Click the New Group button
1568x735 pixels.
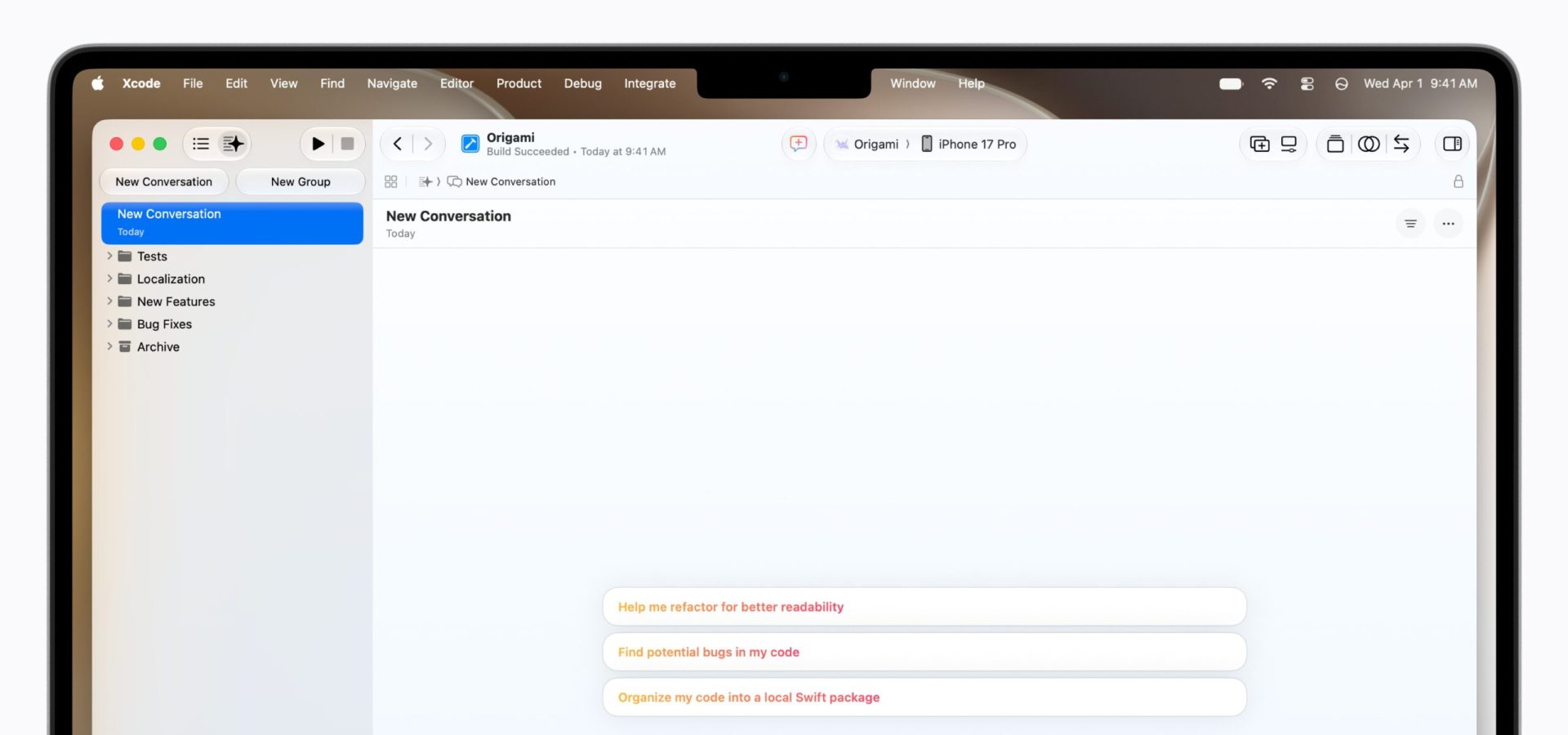pyautogui.click(x=301, y=181)
